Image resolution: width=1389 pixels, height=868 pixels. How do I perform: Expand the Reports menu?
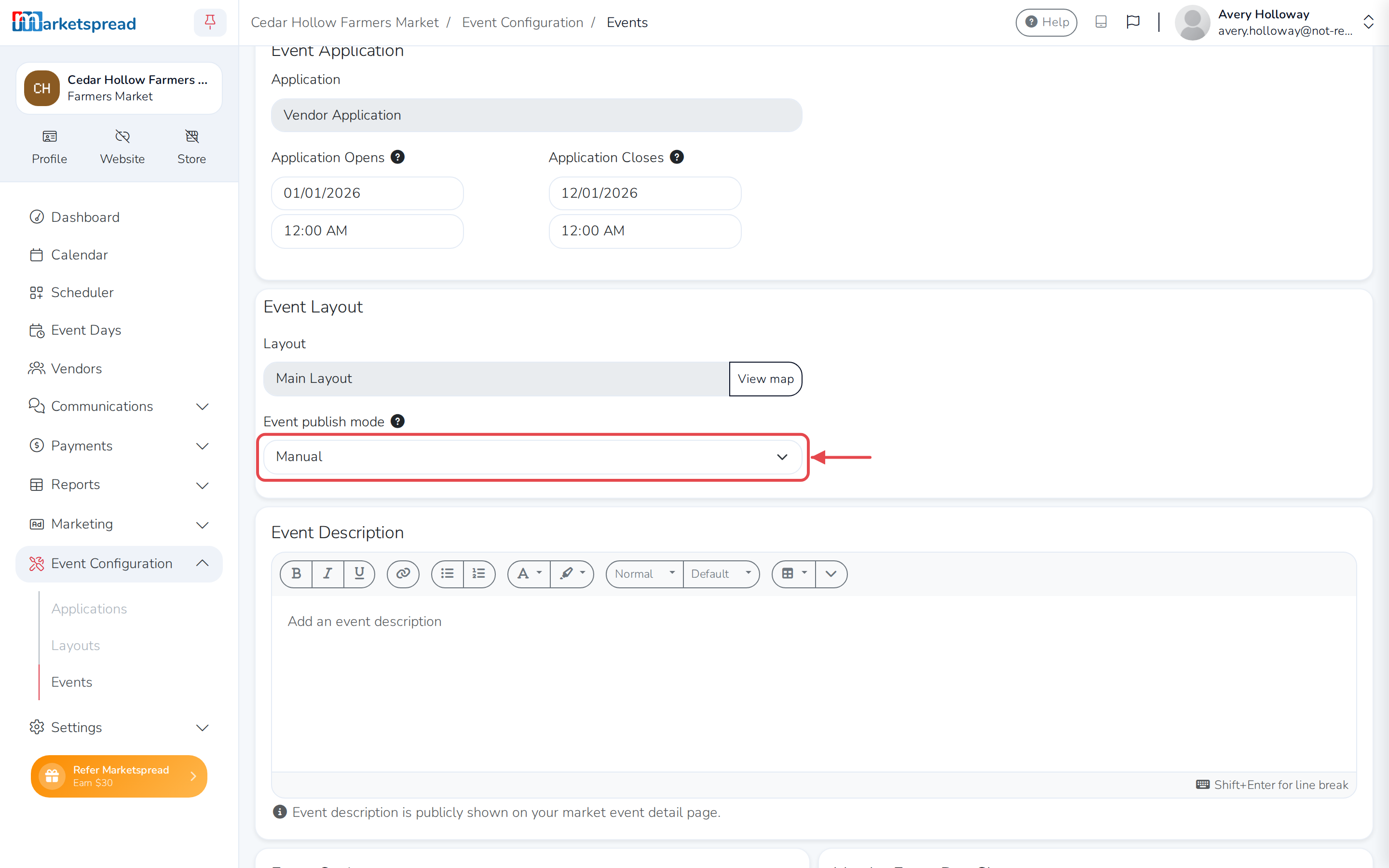point(119,485)
